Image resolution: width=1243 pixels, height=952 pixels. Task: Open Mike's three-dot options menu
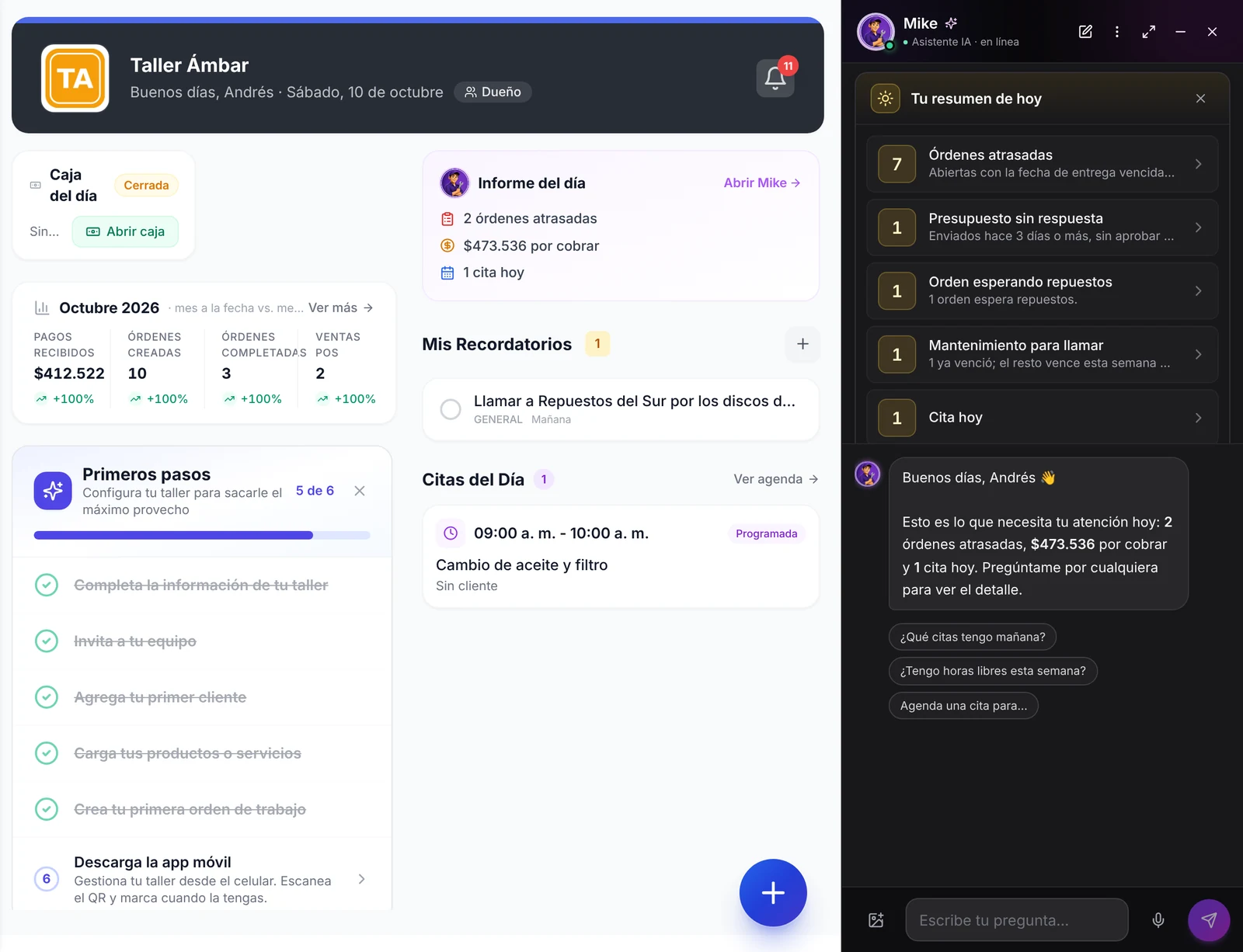click(1117, 32)
